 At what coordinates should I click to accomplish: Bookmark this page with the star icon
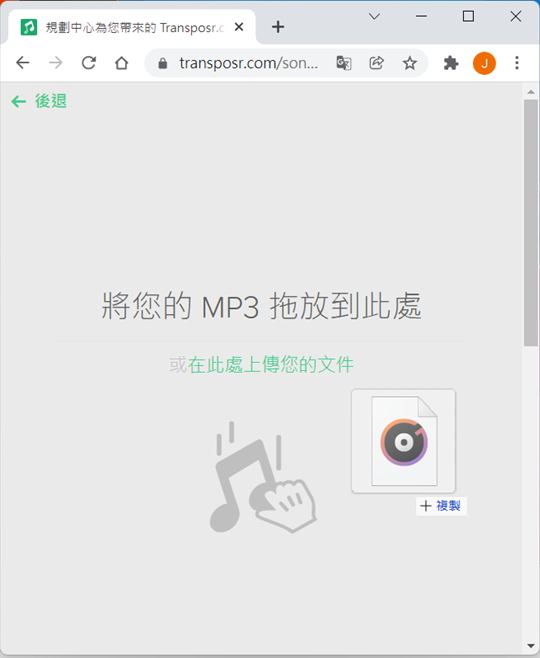(x=410, y=63)
